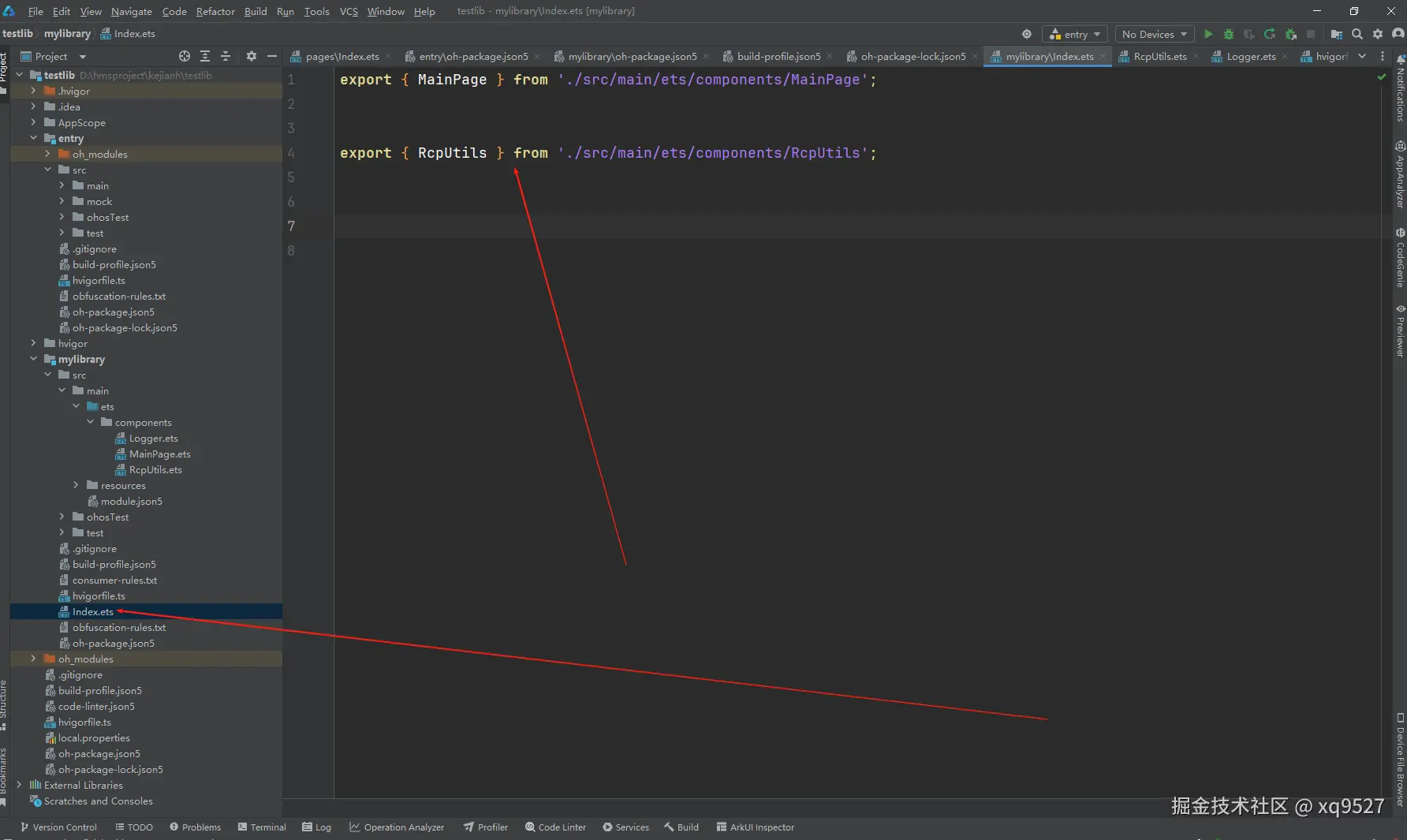
Task: Click the green inspection checkmark in the editor
Action: [1381, 77]
